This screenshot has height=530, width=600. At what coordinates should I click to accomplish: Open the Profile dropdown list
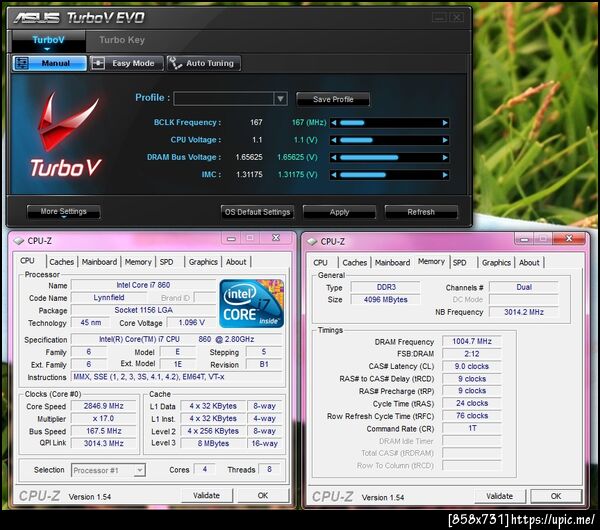pyautogui.click(x=230, y=99)
